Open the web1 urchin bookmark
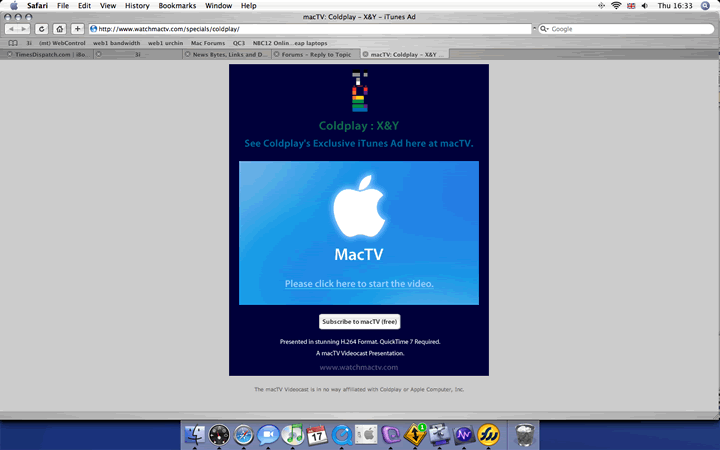720x450 pixels. 165,43
